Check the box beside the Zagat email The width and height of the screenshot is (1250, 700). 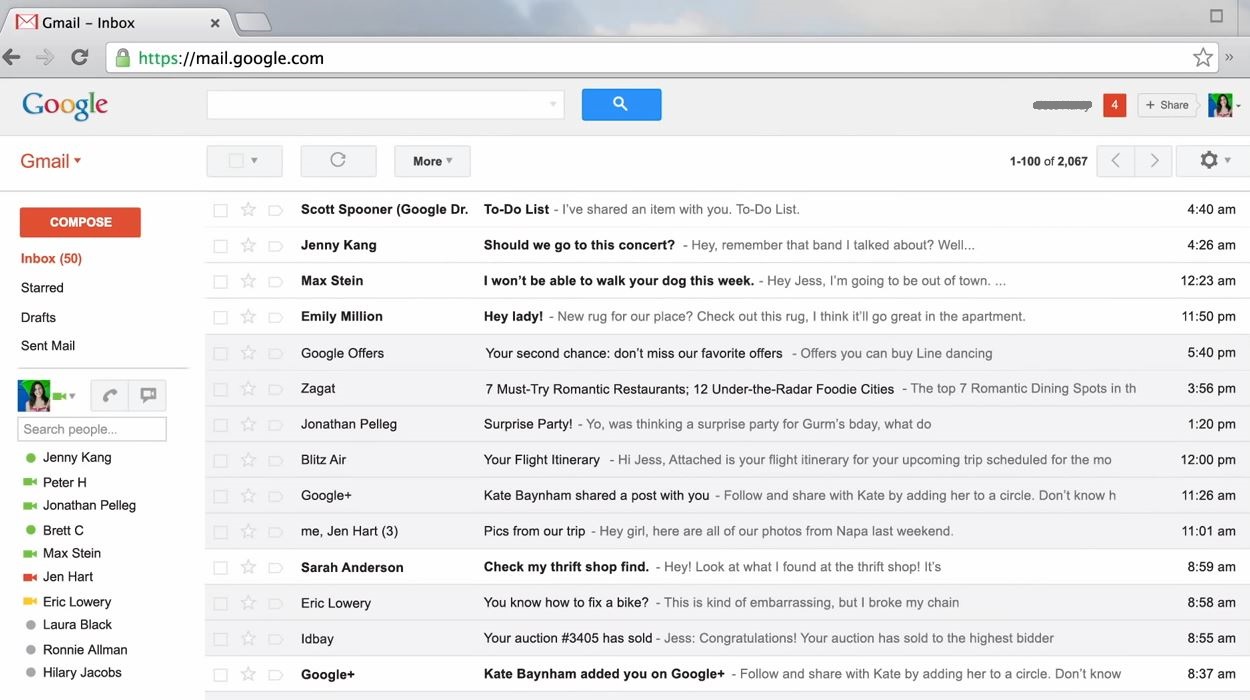pyautogui.click(x=220, y=389)
